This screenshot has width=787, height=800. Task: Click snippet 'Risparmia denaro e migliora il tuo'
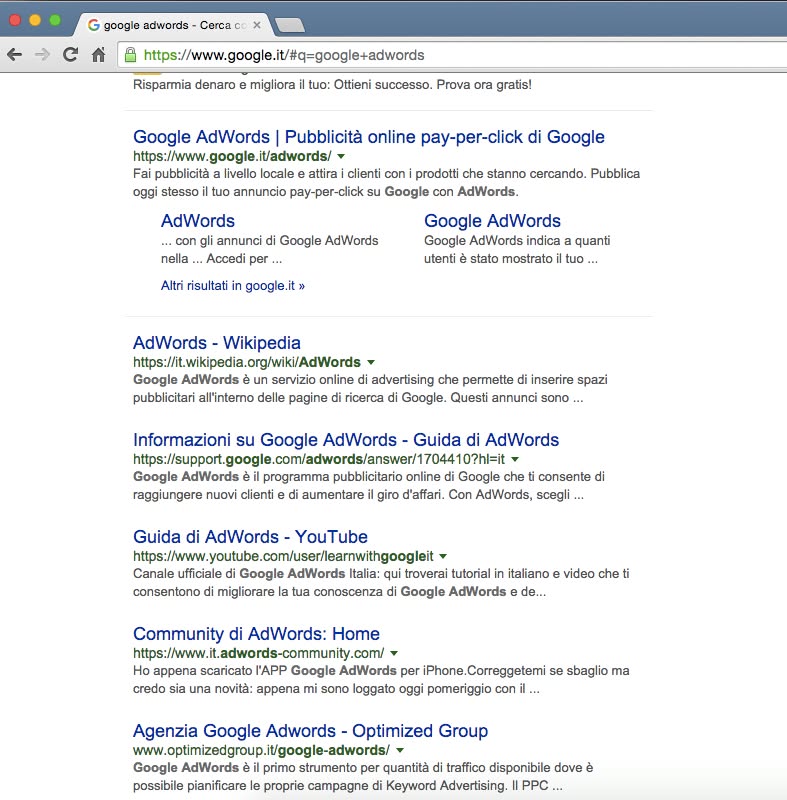coord(332,84)
